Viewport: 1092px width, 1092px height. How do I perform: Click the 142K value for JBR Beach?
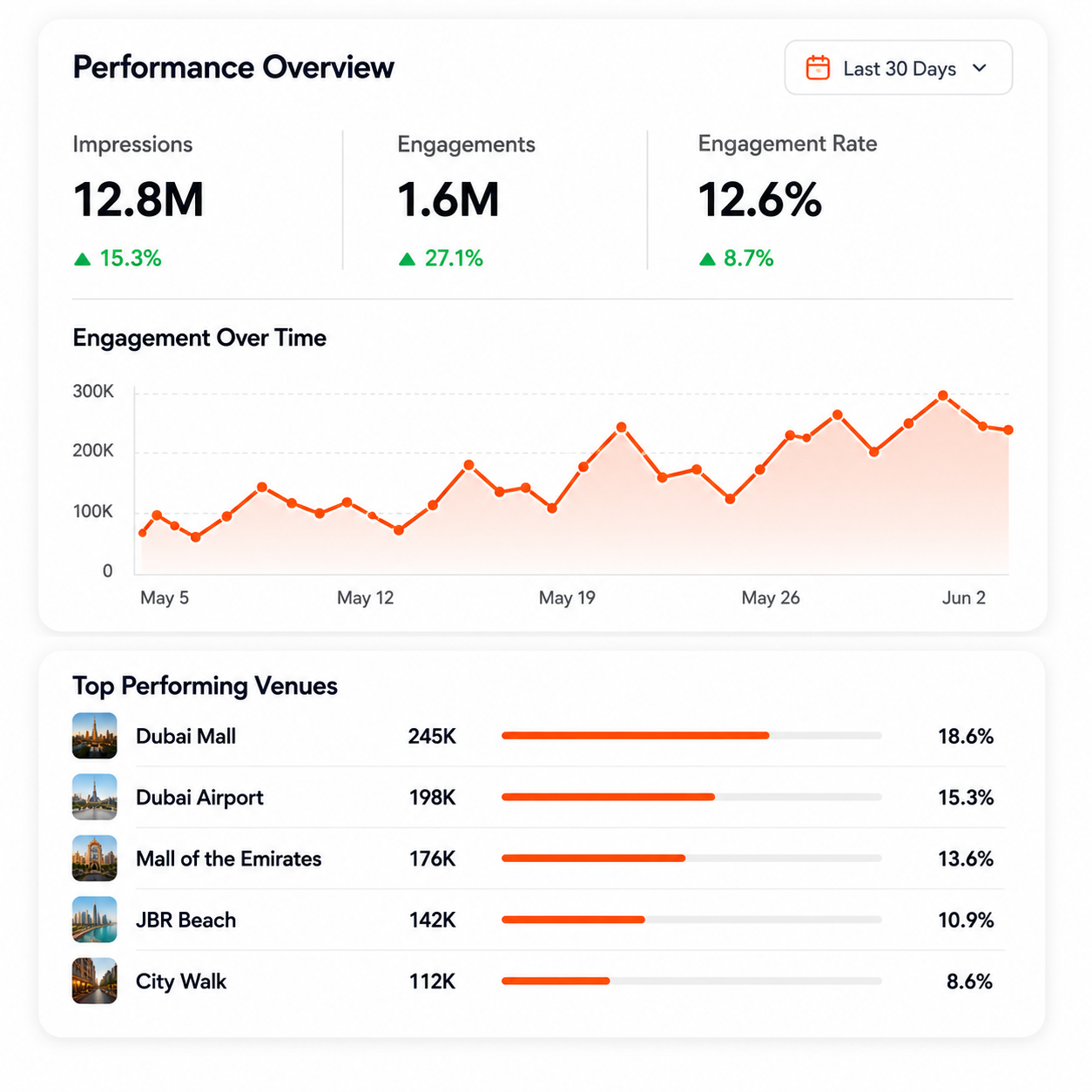coord(433,920)
